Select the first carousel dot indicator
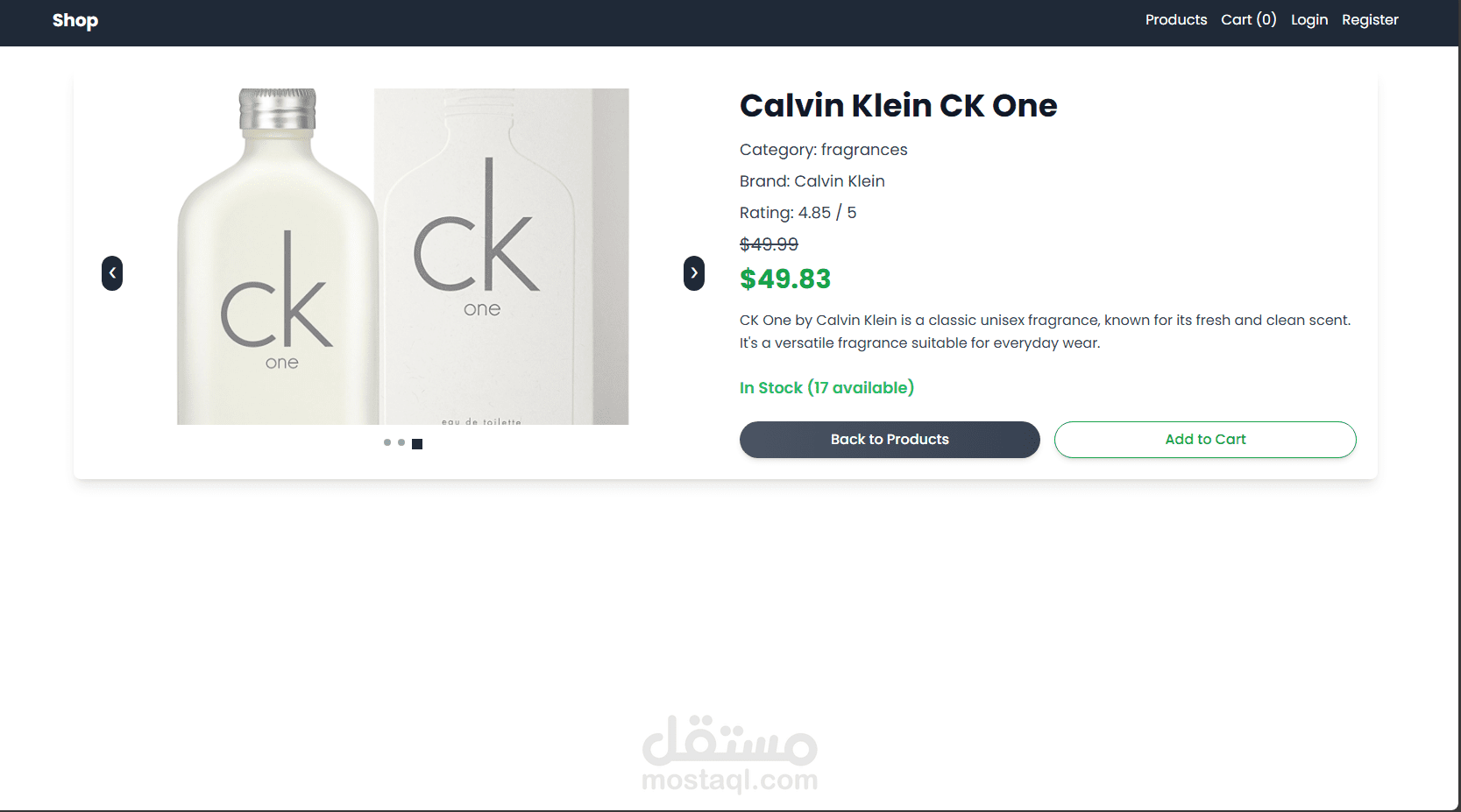This screenshot has width=1461, height=812. tap(387, 442)
